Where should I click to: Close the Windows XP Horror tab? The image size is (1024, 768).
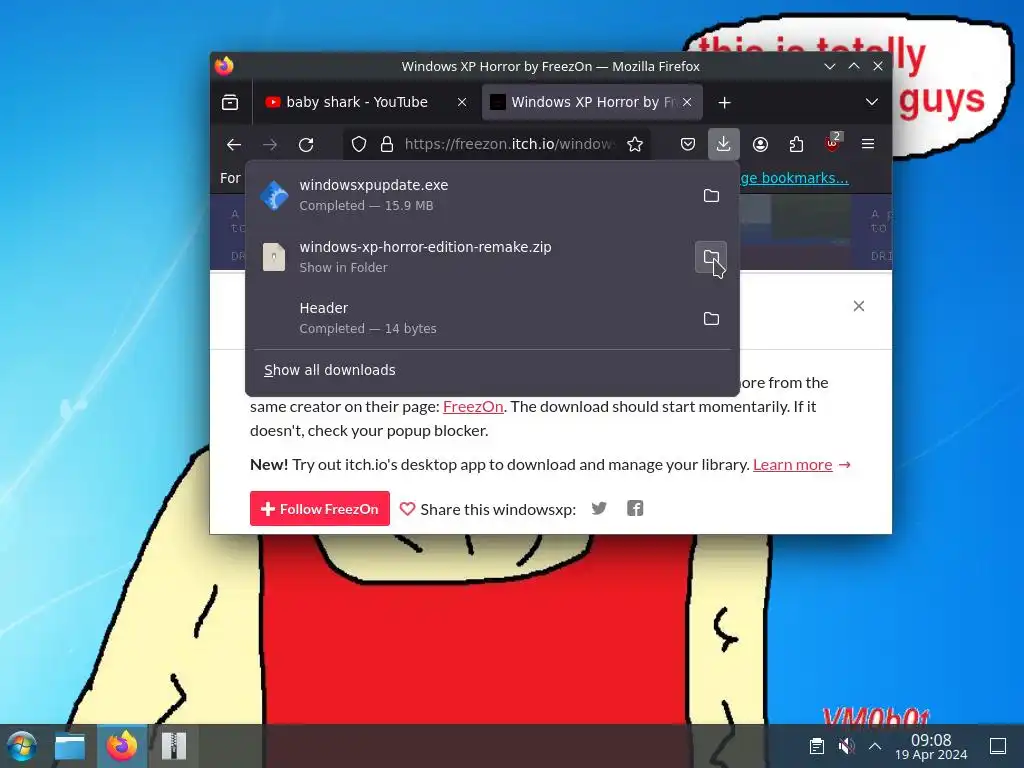pyautogui.click(x=687, y=103)
